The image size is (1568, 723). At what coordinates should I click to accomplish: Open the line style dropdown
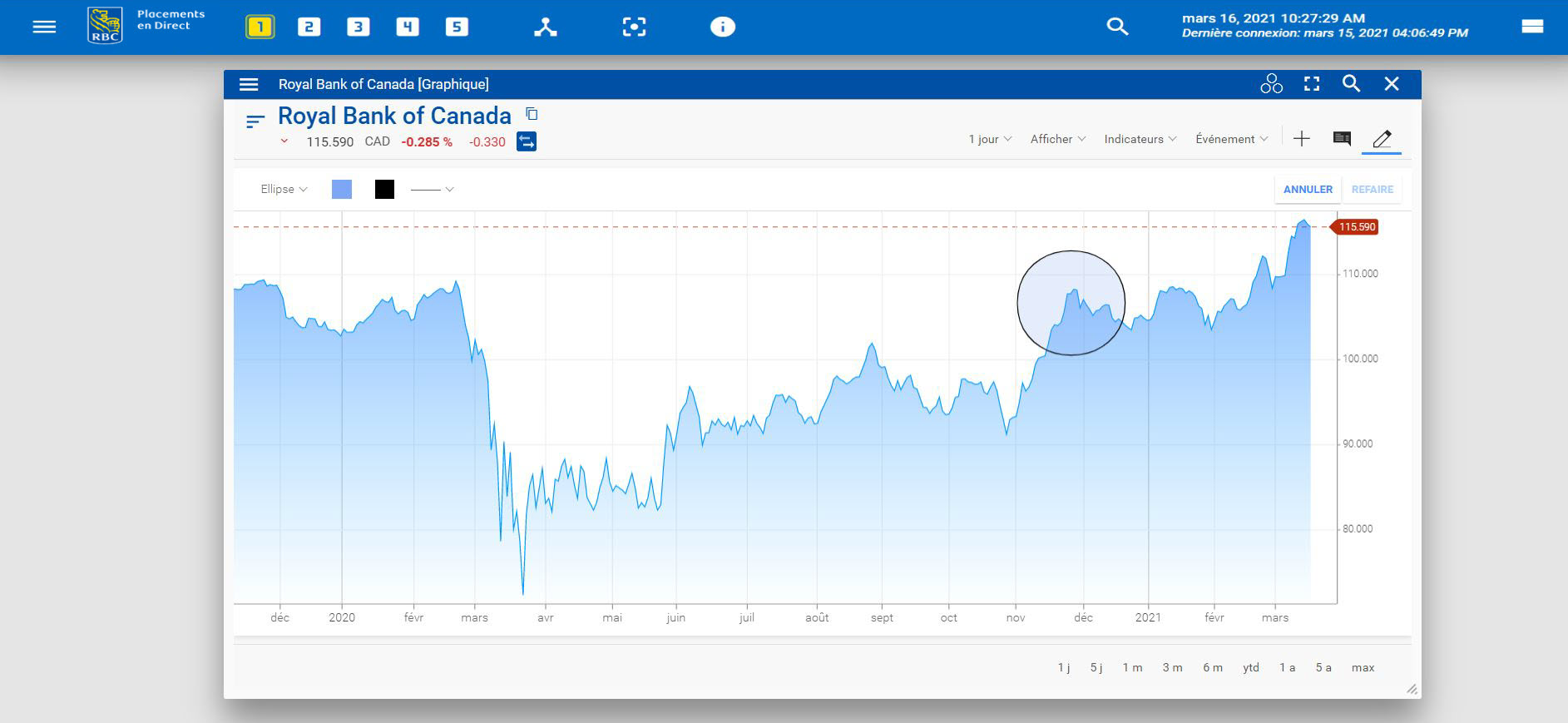[x=432, y=190]
